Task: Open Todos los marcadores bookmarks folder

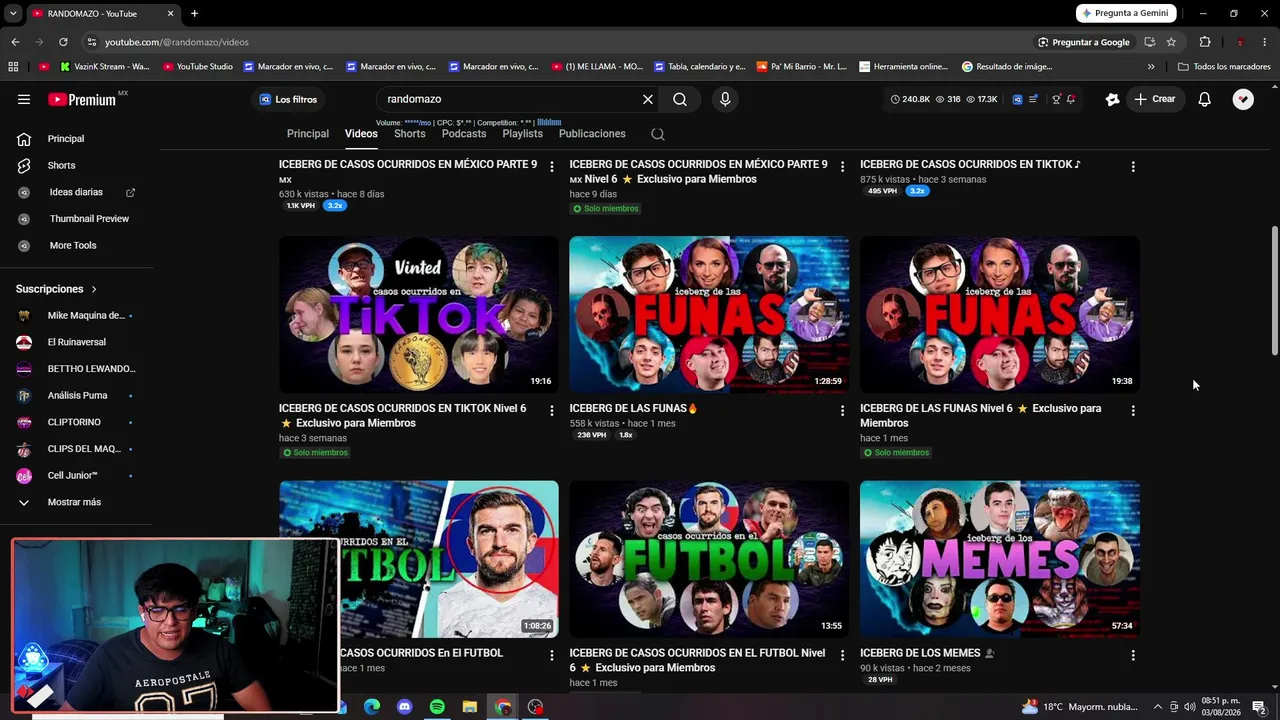Action: (x=1224, y=67)
